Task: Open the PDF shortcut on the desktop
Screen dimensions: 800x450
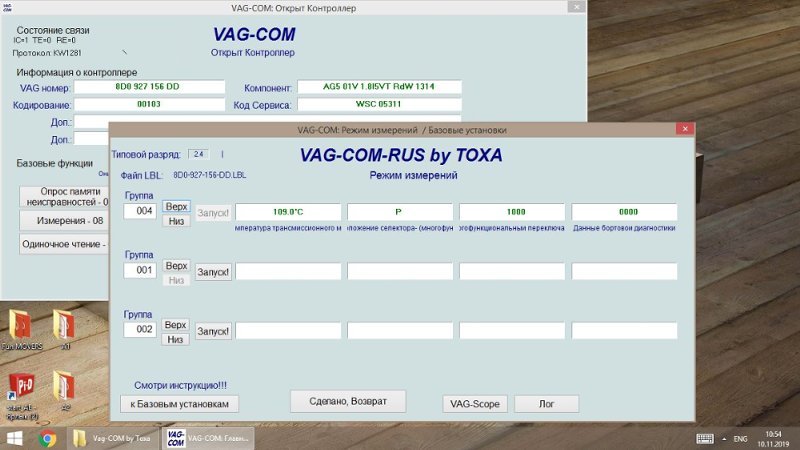Action: [x=21, y=396]
